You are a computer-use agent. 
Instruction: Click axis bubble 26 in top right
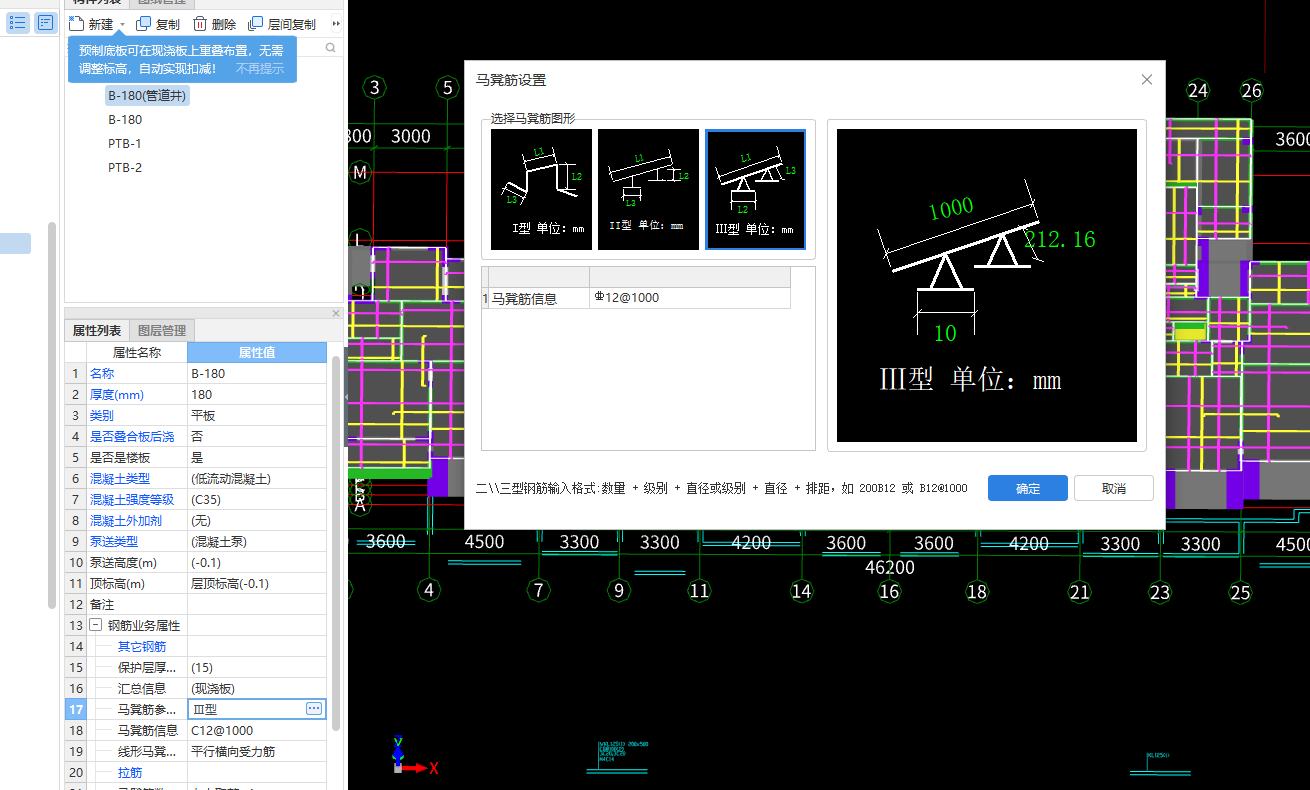coord(1252,90)
